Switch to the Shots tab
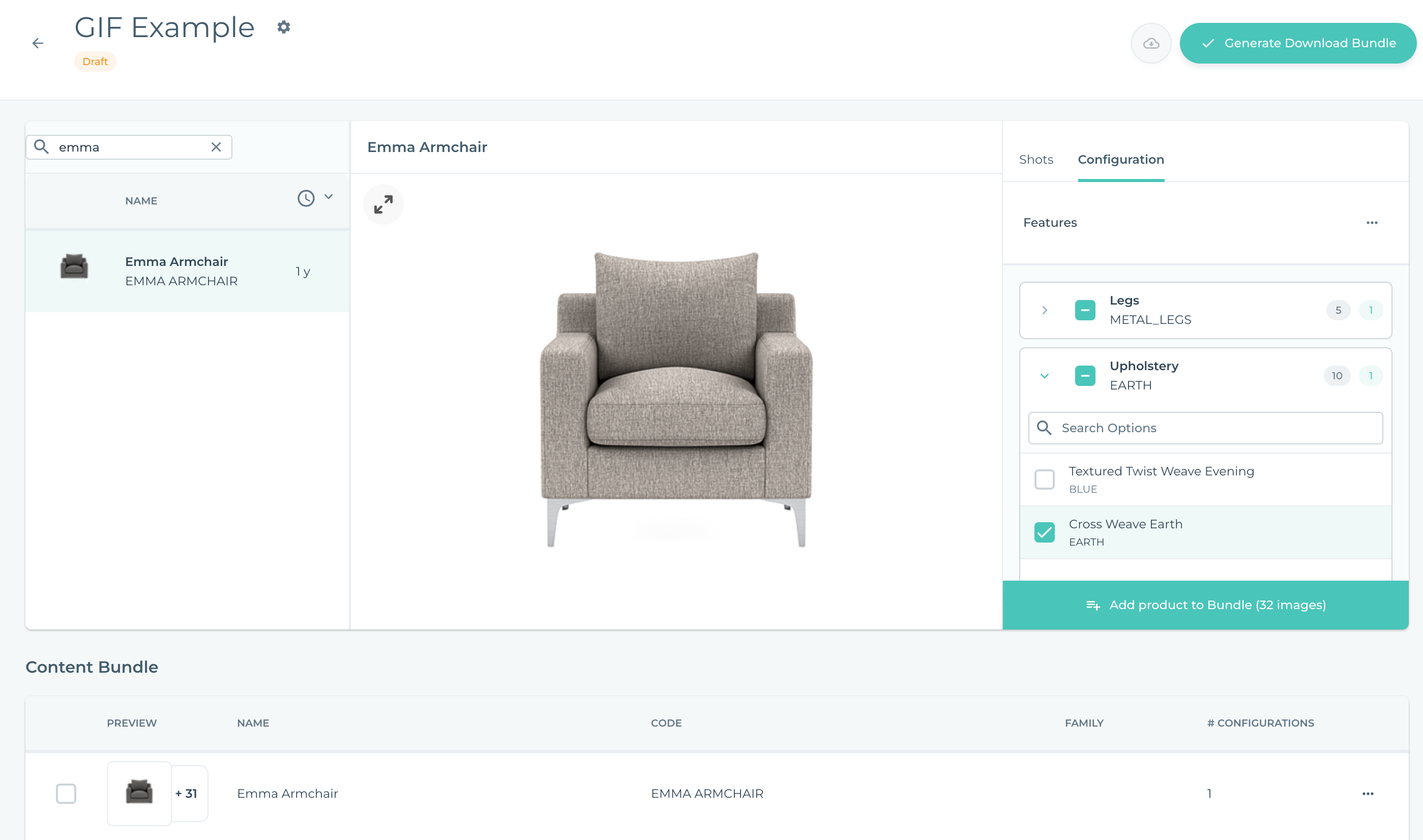This screenshot has width=1423, height=840. pos(1036,160)
